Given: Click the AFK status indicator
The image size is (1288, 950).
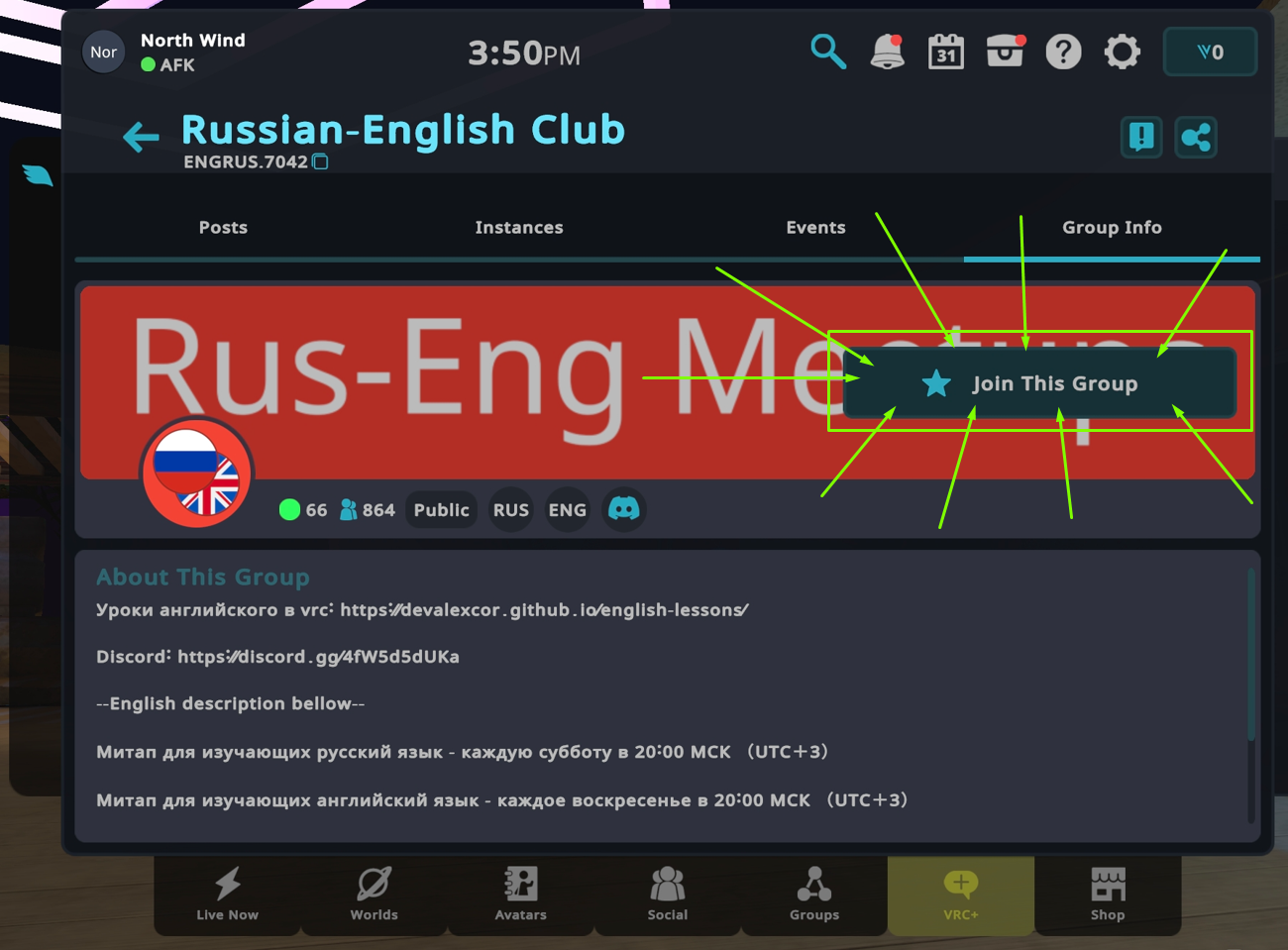Looking at the screenshot, I should pyautogui.click(x=167, y=65).
